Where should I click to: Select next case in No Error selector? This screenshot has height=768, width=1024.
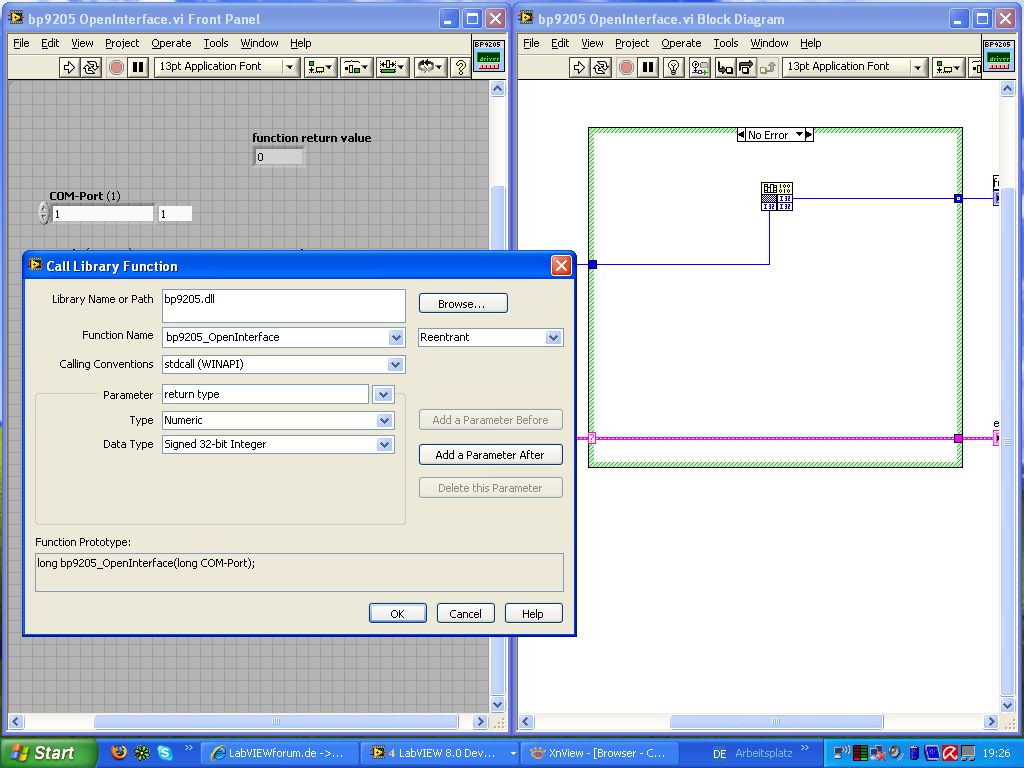click(808, 135)
